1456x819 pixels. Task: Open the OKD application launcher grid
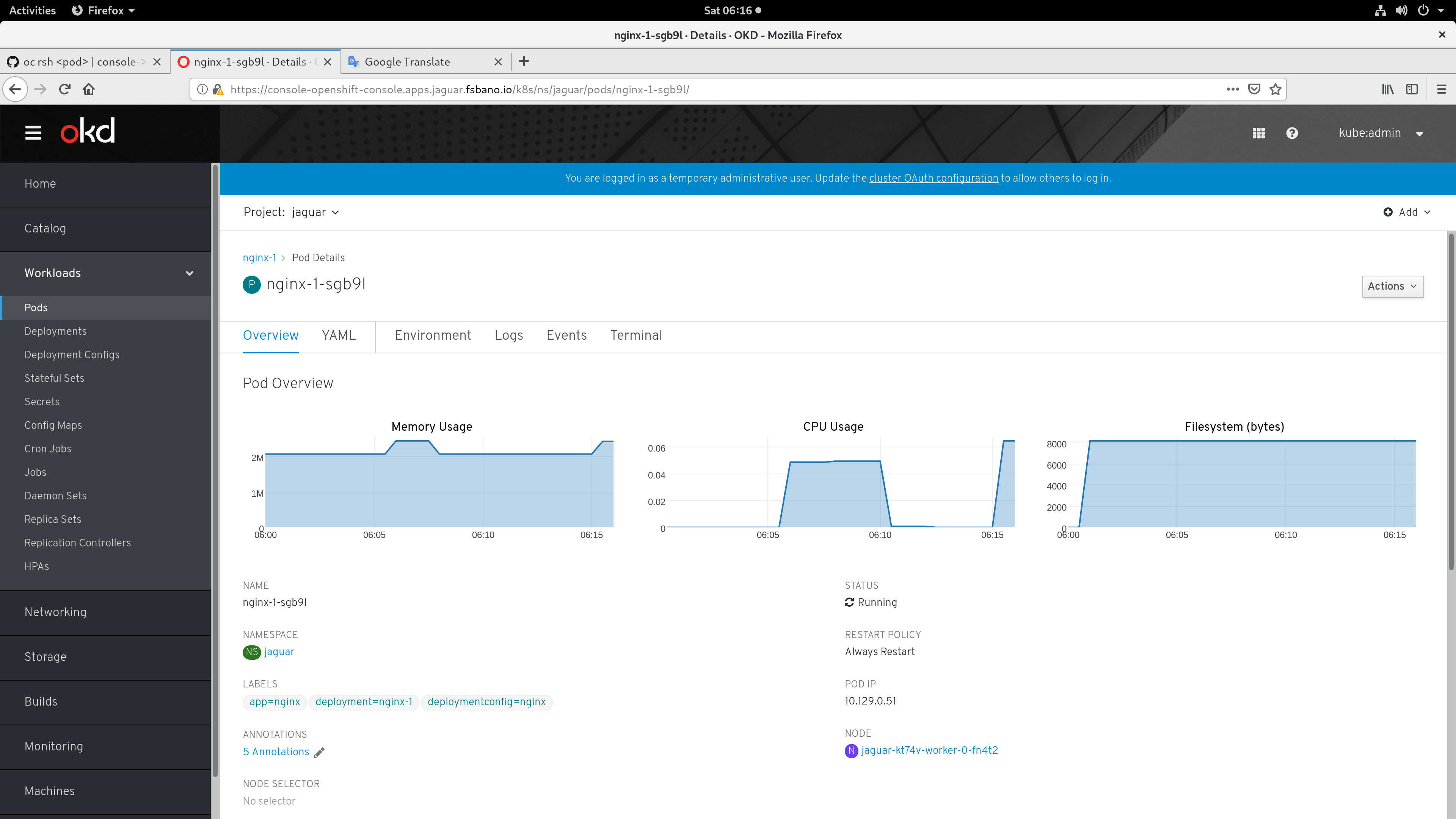(1259, 133)
